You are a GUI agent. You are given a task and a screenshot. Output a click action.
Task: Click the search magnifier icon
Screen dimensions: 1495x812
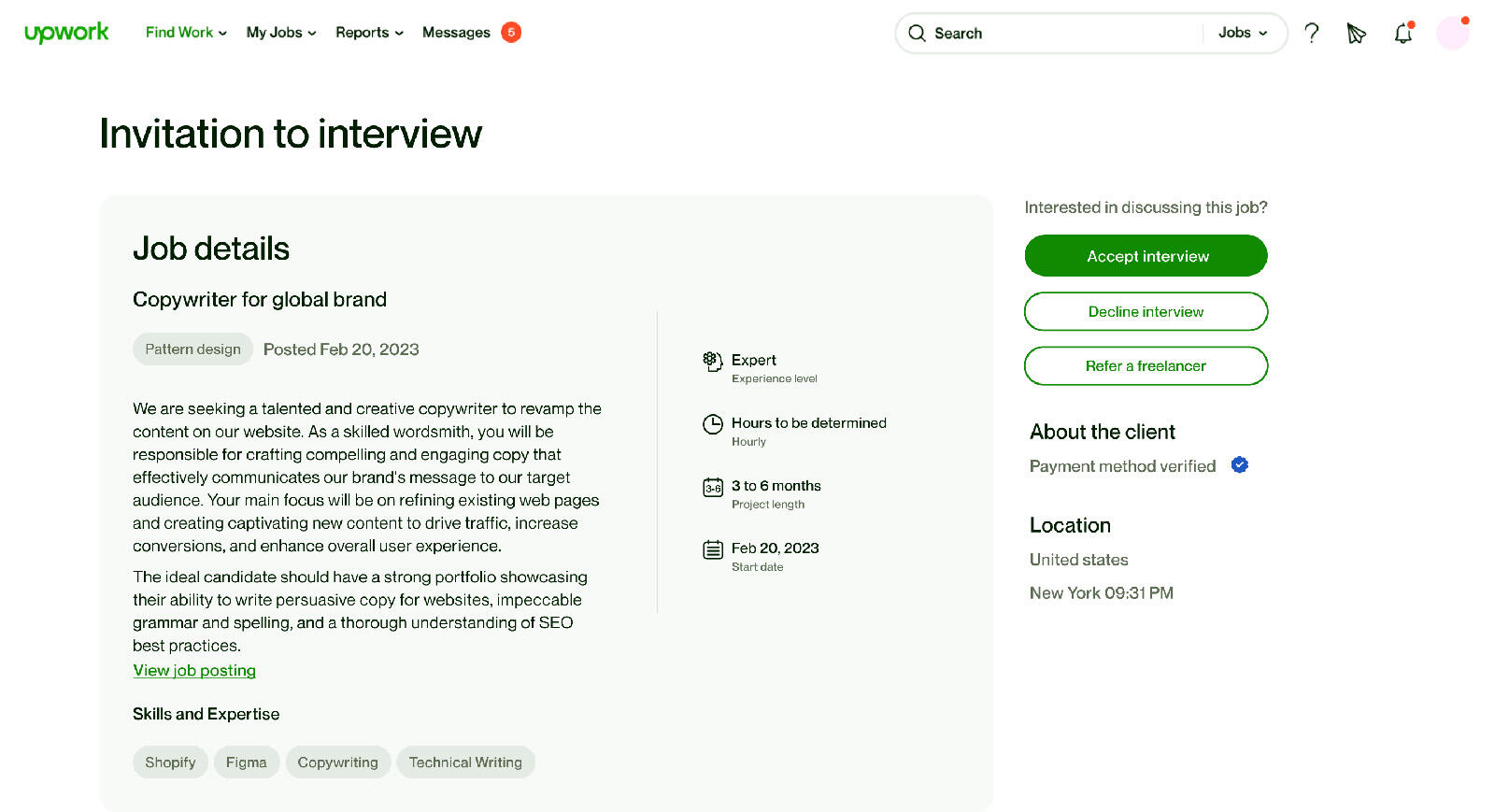coord(918,33)
